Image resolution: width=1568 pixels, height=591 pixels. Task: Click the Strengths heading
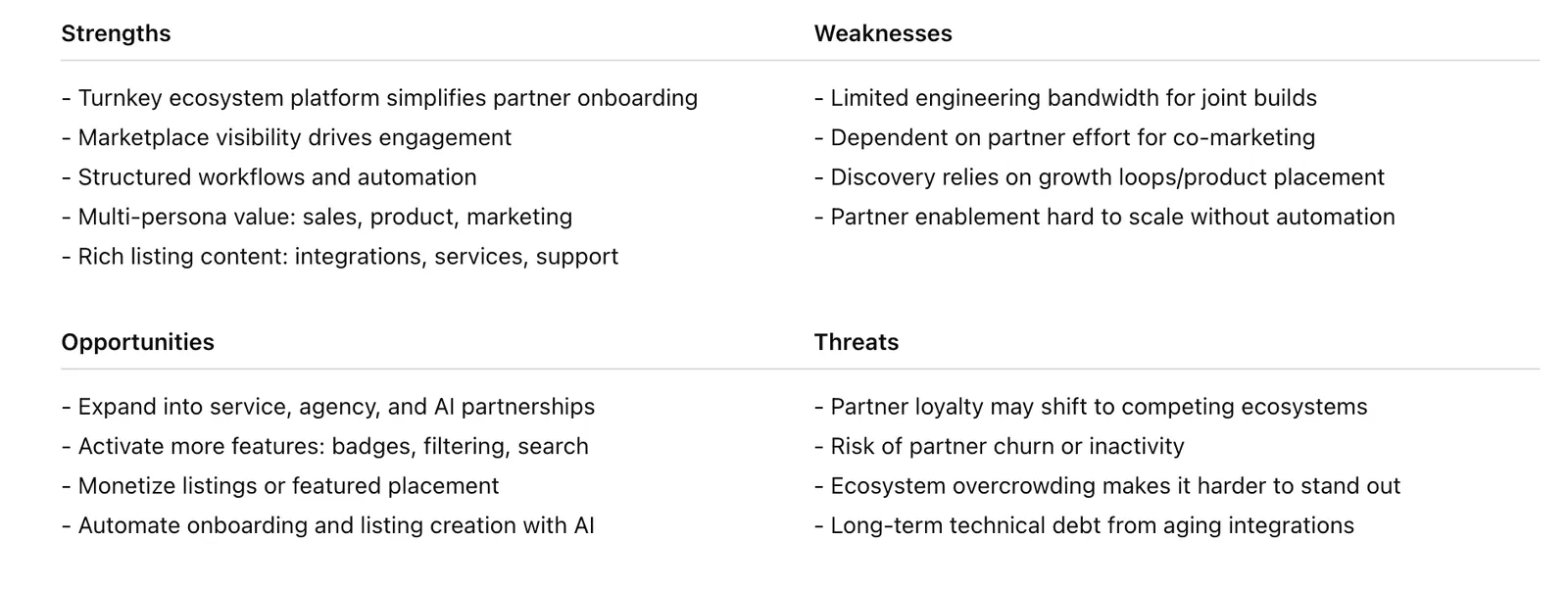click(116, 33)
